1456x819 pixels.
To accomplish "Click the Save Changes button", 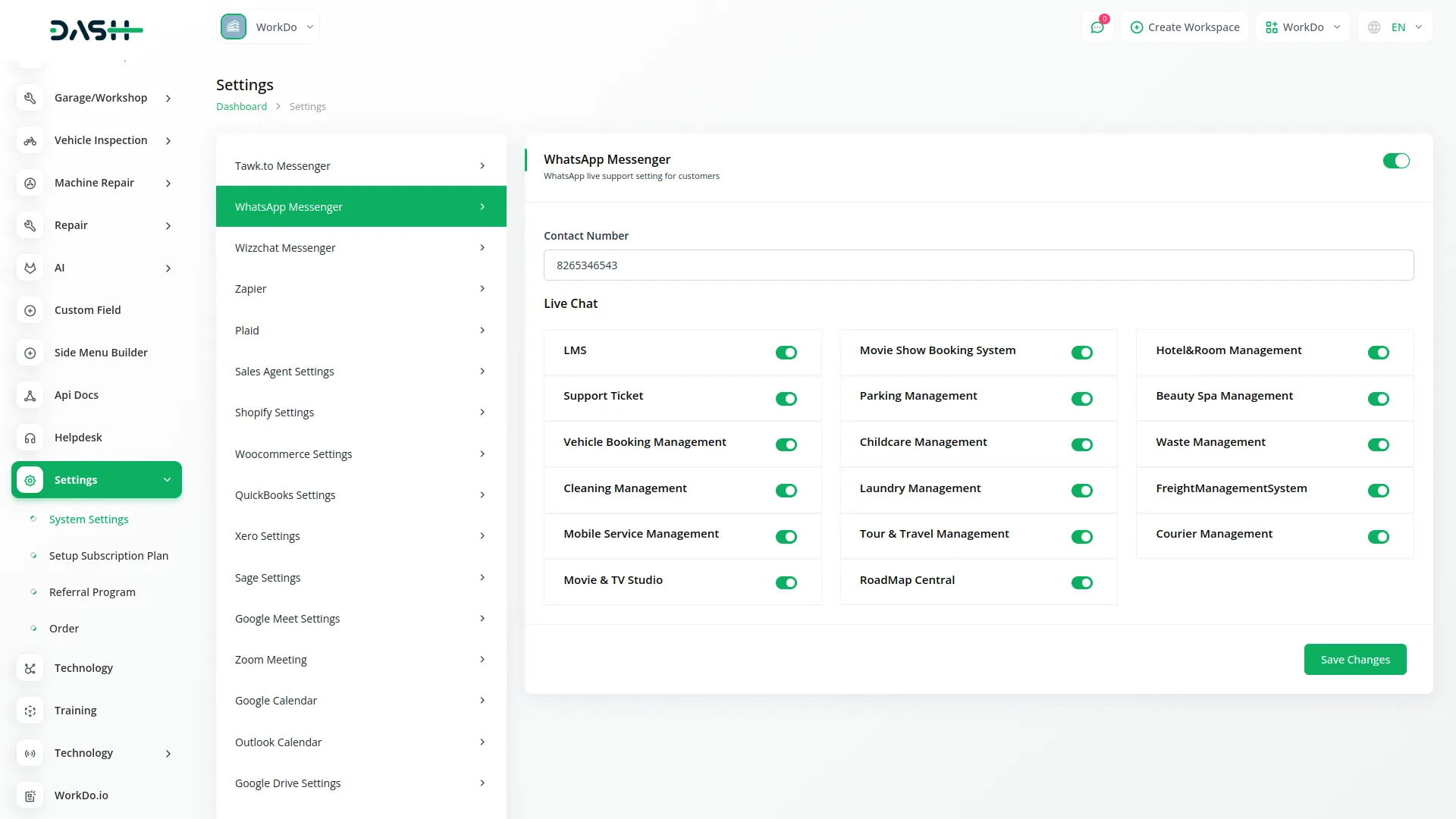I will [1354, 659].
